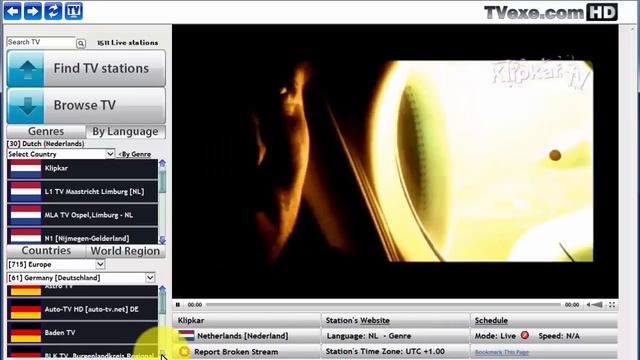This screenshot has width=640, height=360.
Task: Reload the page with the refresh icon
Action: tap(53, 11)
